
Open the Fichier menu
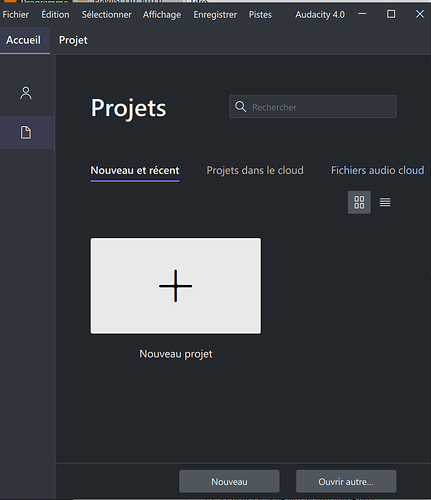pyautogui.click(x=16, y=15)
